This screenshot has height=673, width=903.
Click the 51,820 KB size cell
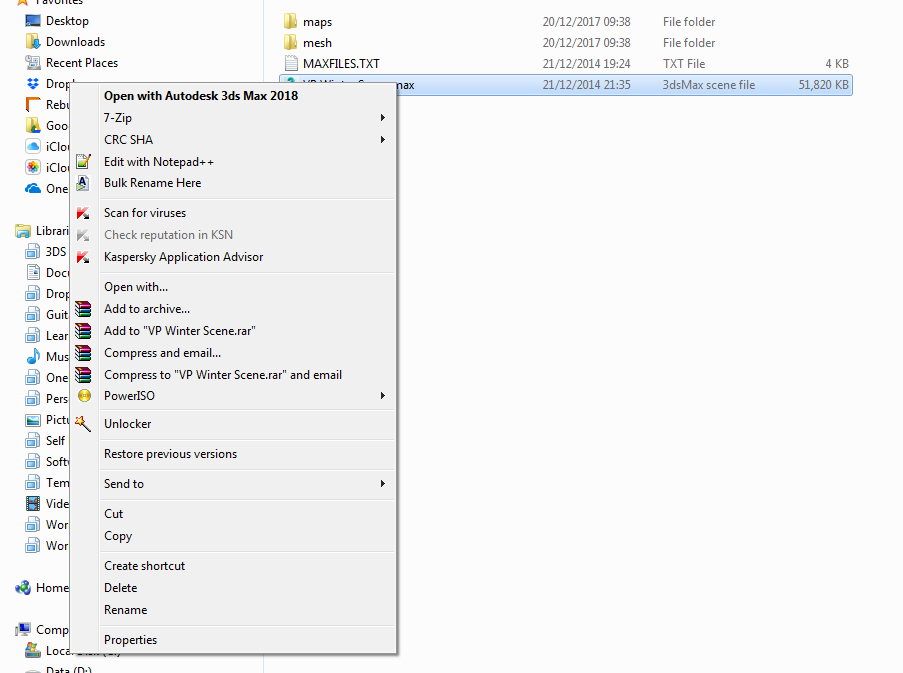point(823,85)
